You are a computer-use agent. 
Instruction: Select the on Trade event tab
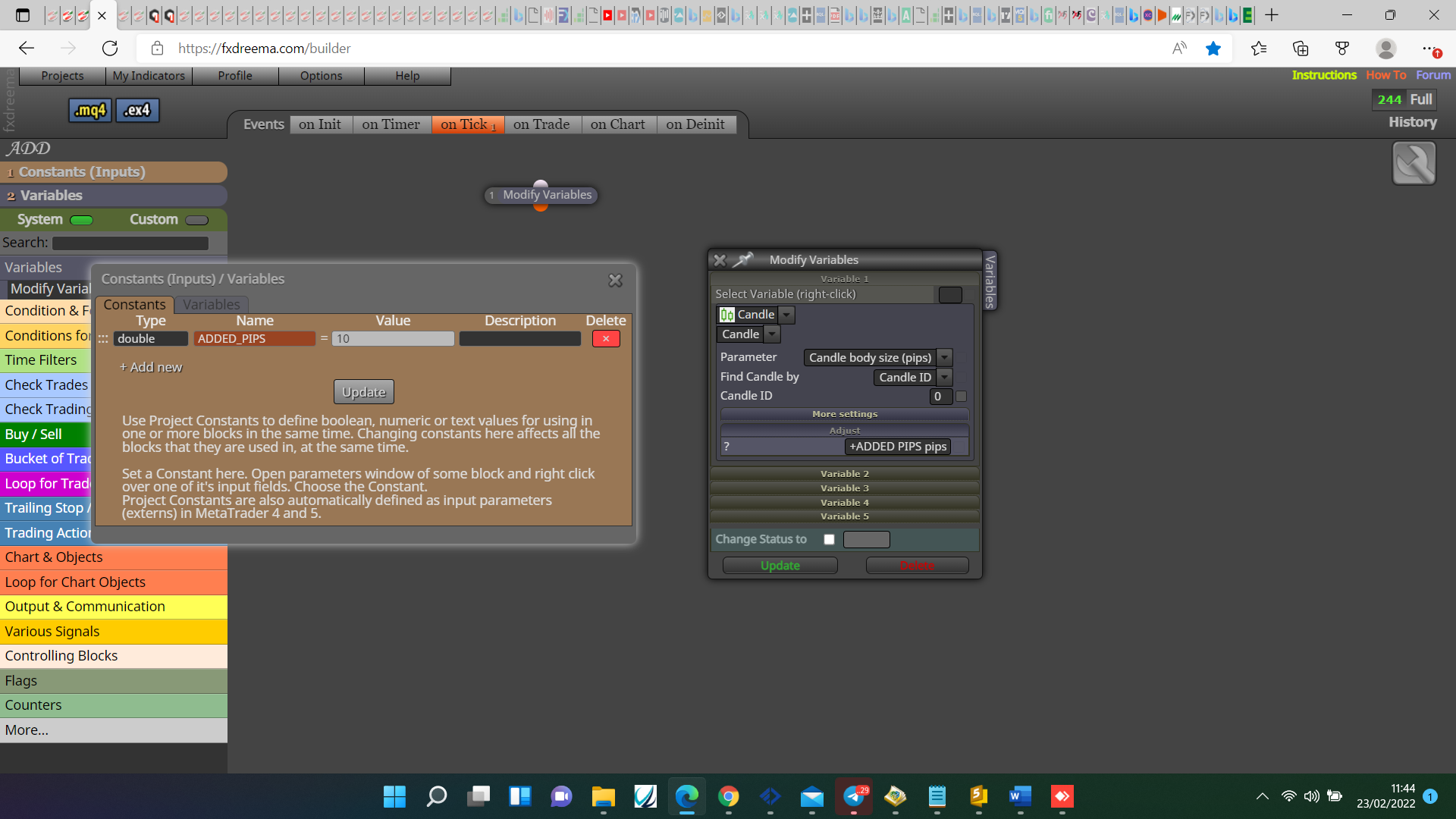click(541, 124)
